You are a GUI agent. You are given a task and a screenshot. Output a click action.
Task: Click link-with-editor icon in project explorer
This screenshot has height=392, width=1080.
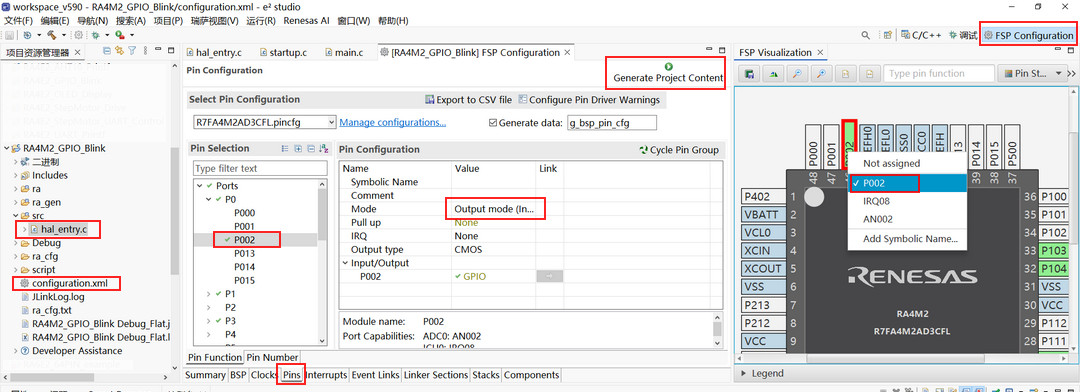click(x=119, y=50)
